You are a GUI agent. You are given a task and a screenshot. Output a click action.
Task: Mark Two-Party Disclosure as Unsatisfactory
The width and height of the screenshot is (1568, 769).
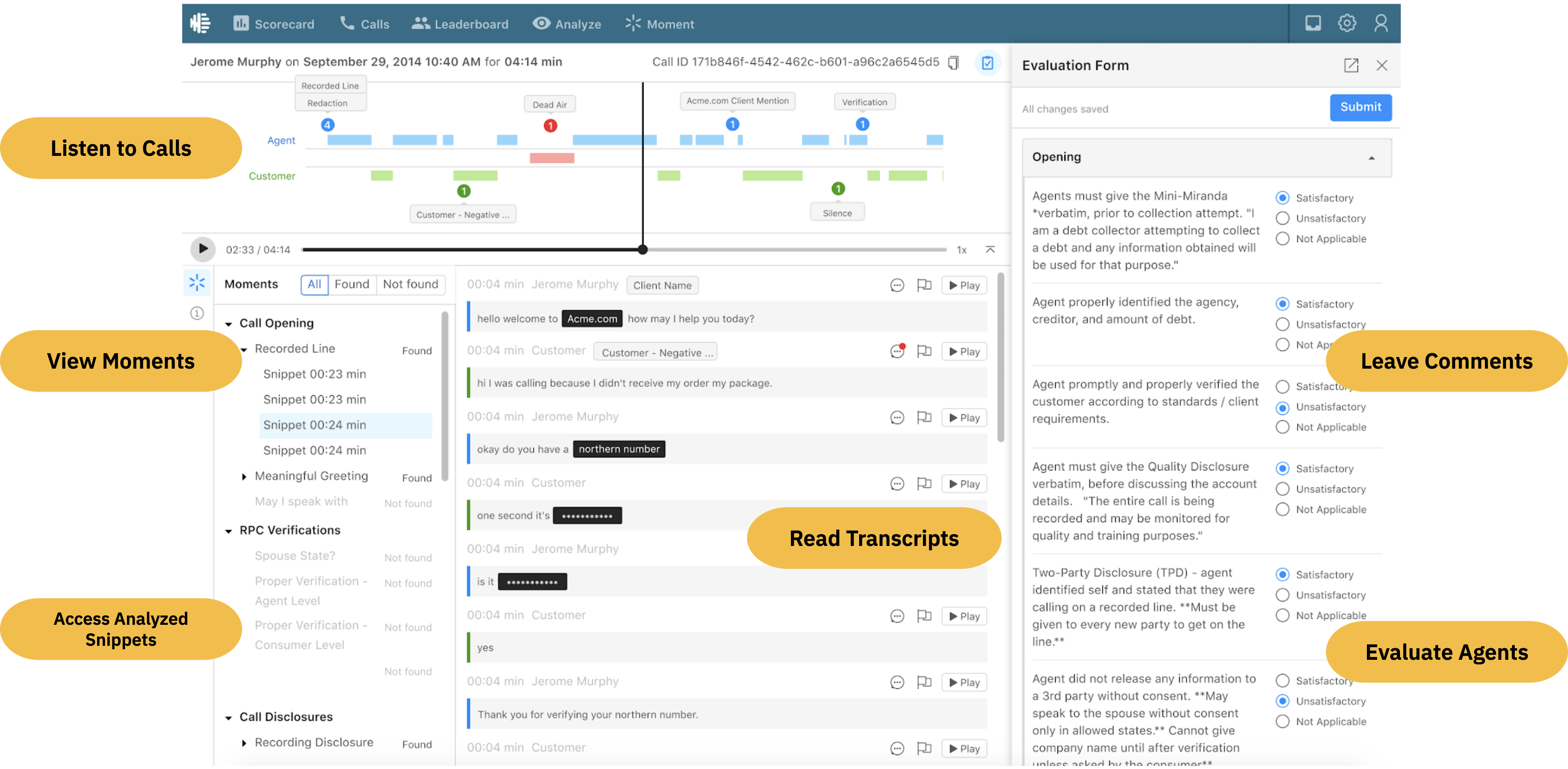[x=1282, y=595]
